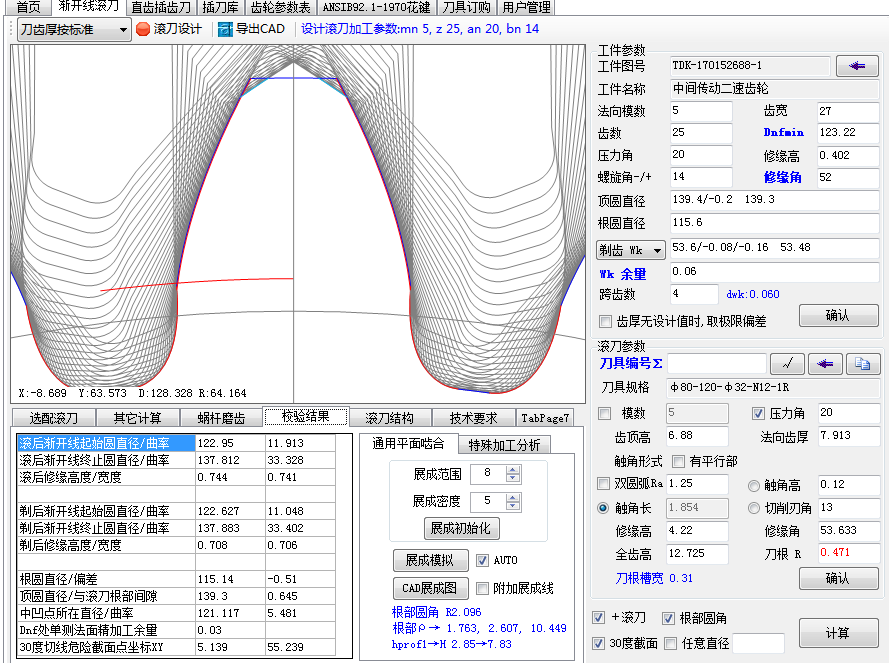
Task: Focus the 法向模数 input field
Action: 701,111
